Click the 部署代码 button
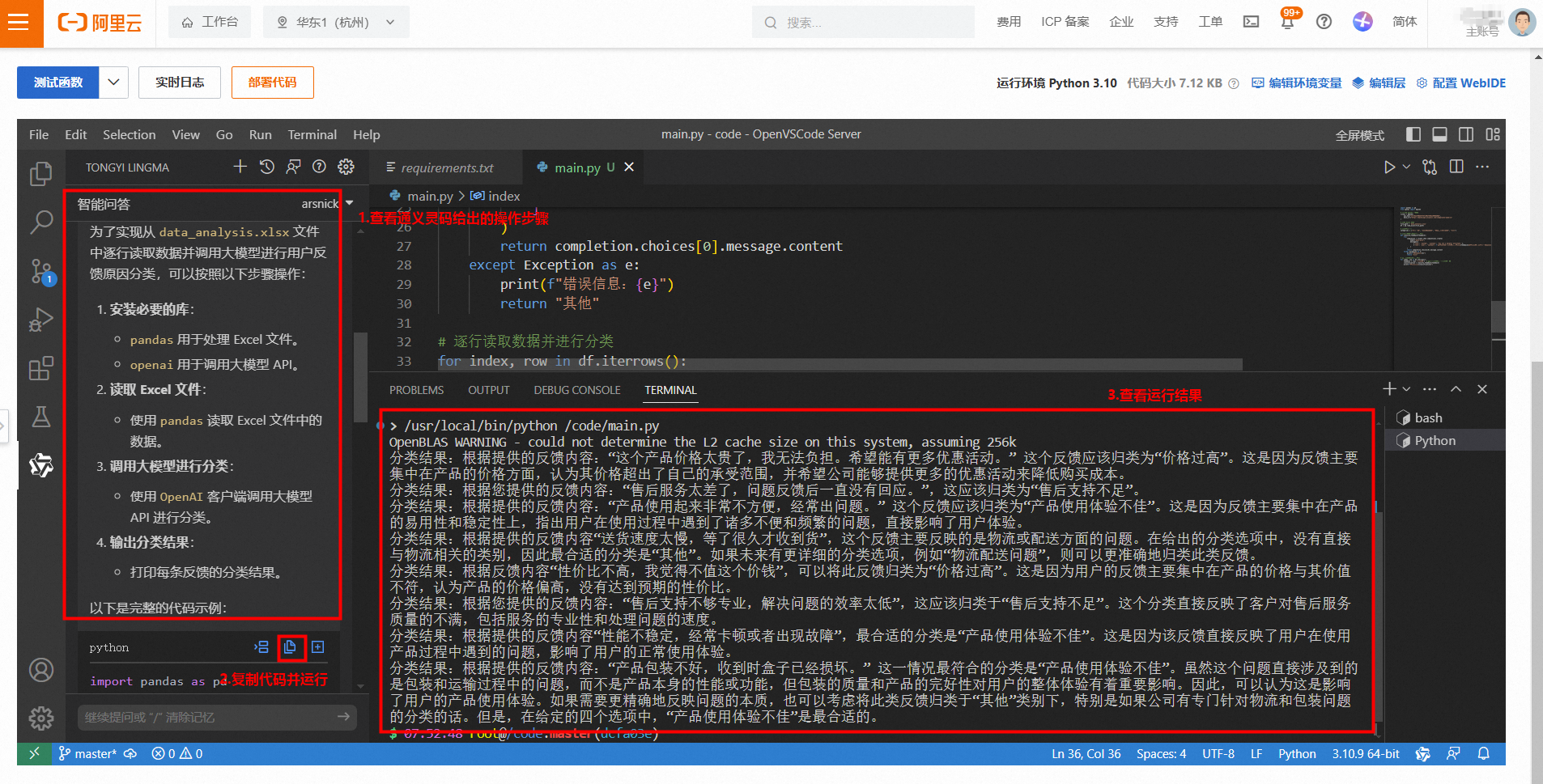Viewport: 1543px width, 784px height. coord(272,83)
